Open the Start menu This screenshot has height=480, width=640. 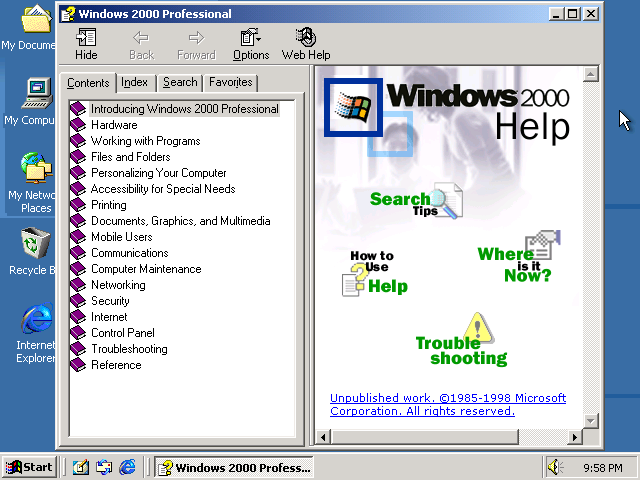click(29, 467)
